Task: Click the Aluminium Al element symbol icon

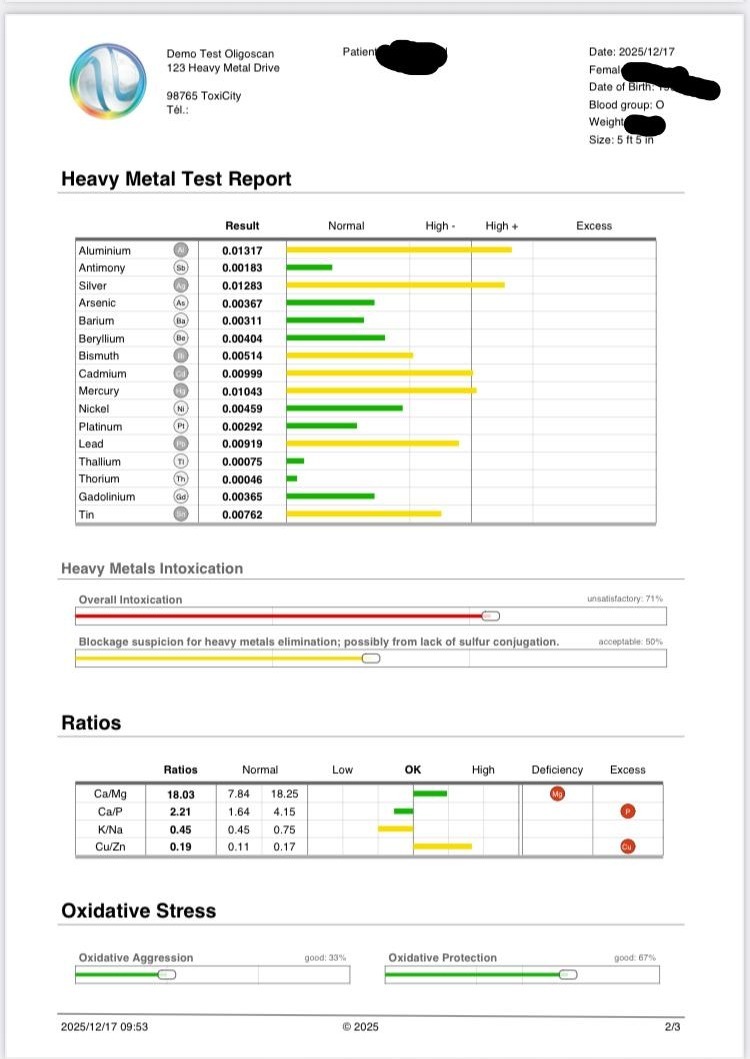Action: (181, 250)
